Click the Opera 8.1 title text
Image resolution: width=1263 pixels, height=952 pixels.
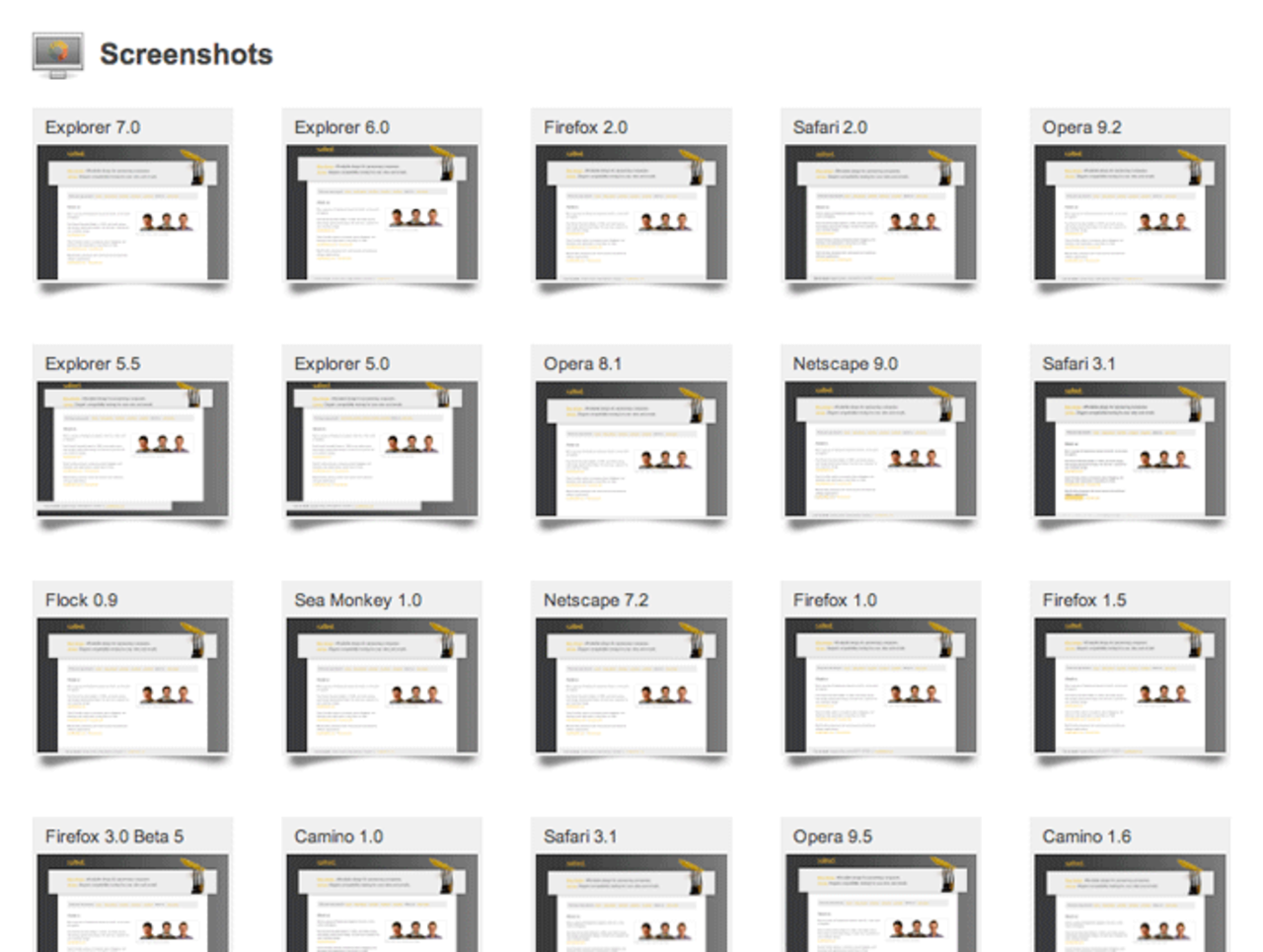tap(582, 364)
